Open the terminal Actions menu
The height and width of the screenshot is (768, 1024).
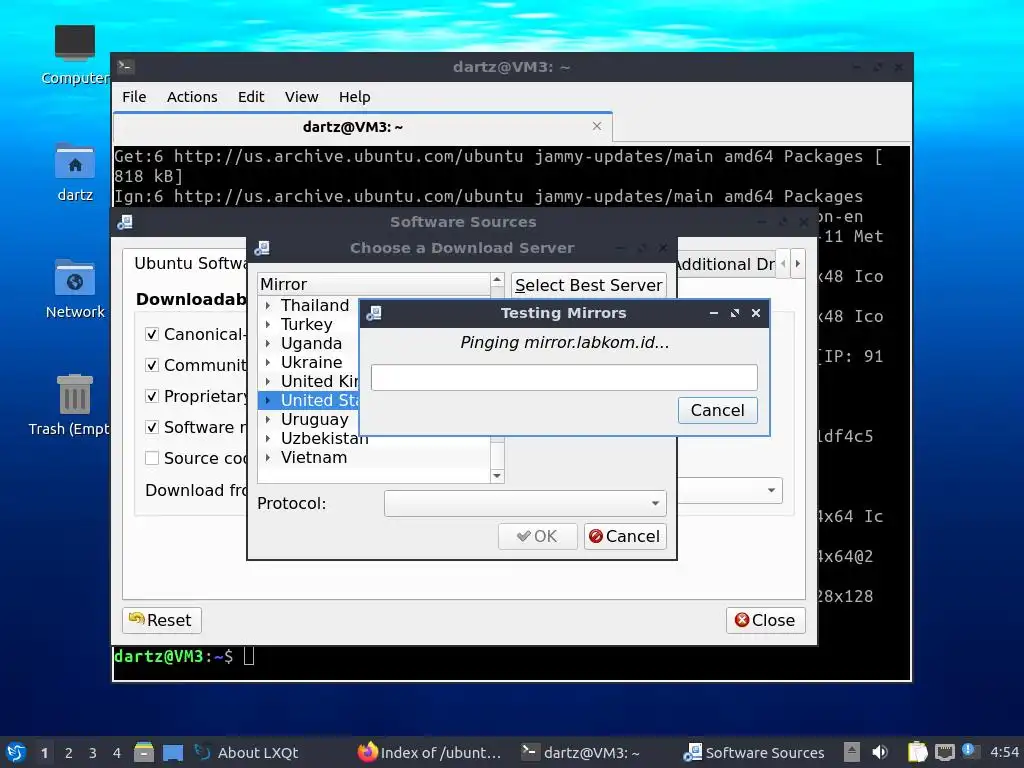point(192,97)
